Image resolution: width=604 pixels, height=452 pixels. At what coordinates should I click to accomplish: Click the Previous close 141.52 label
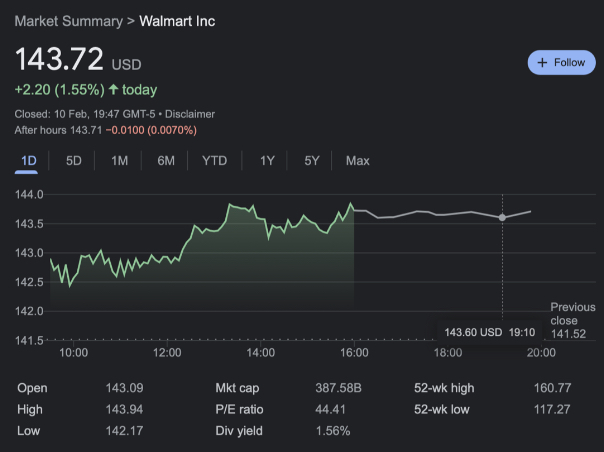pos(572,321)
